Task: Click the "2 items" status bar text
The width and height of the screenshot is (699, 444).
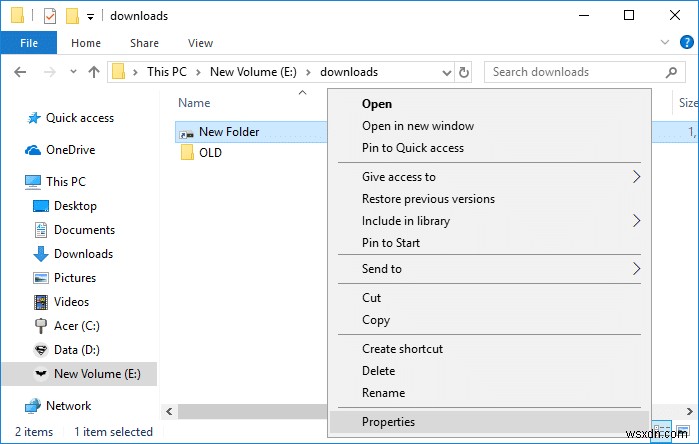Action: coord(34,432)
